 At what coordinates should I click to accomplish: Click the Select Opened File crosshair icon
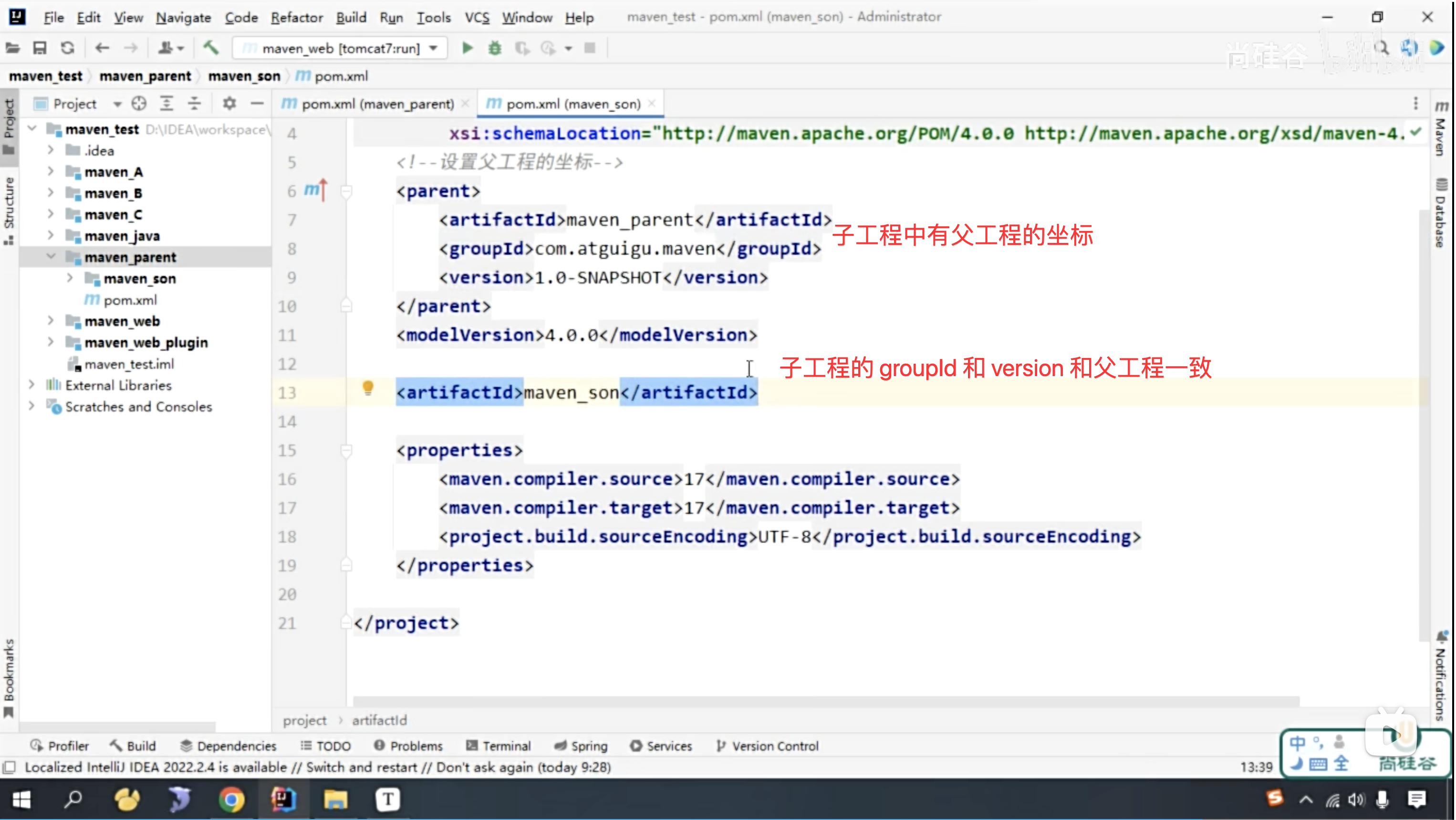point(138,104)
